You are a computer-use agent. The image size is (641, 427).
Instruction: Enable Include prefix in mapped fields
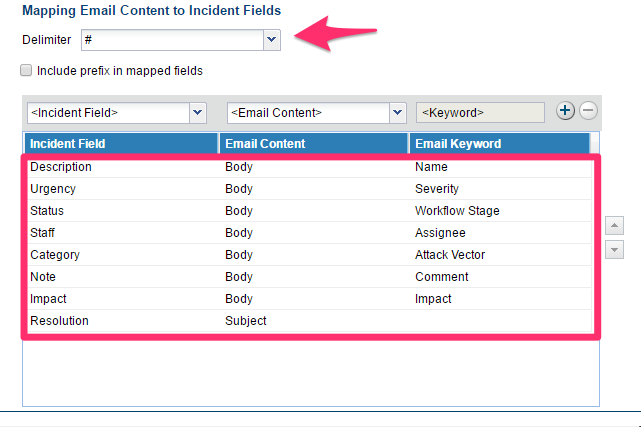[x=25, y=71]
